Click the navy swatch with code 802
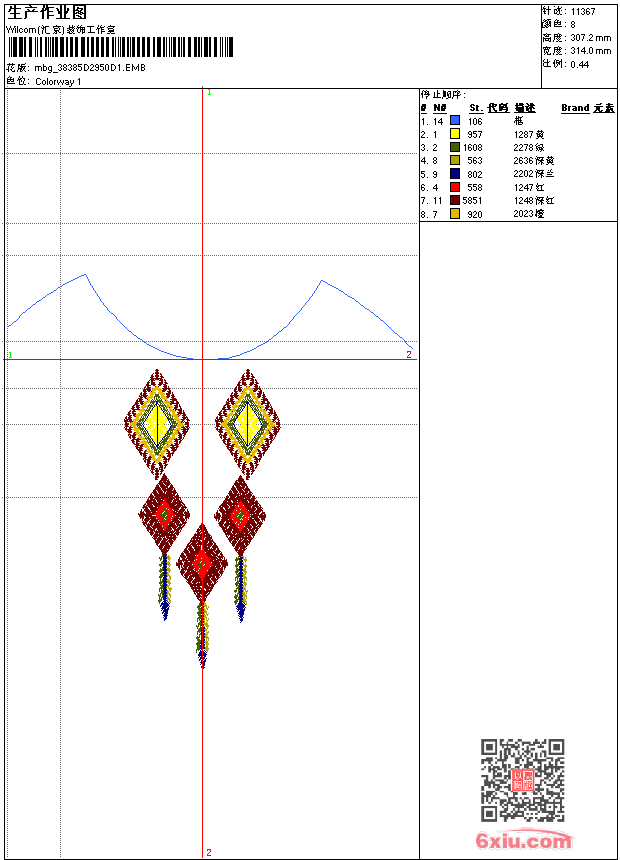Screen dimensions: 620x860 click(455, 174)
